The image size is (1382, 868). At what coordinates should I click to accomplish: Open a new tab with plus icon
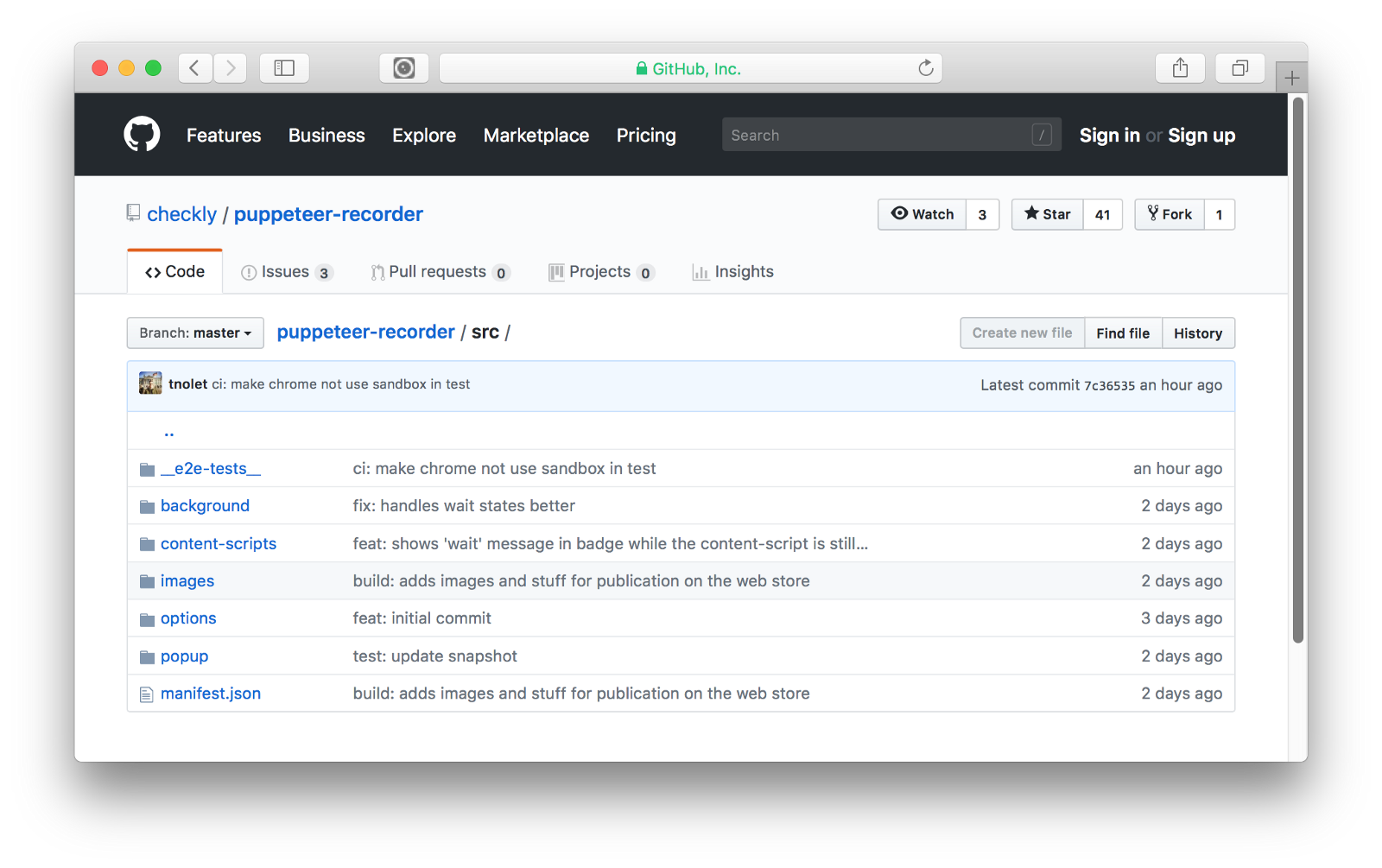1291,79
